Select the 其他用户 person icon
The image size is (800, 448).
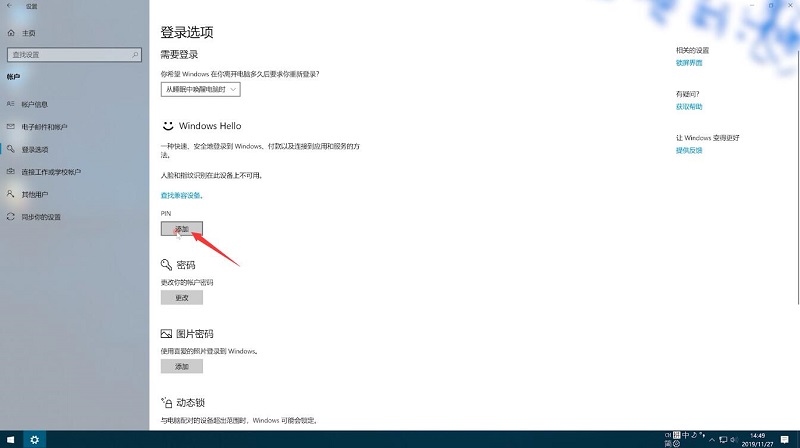click(x=11, y=194)
